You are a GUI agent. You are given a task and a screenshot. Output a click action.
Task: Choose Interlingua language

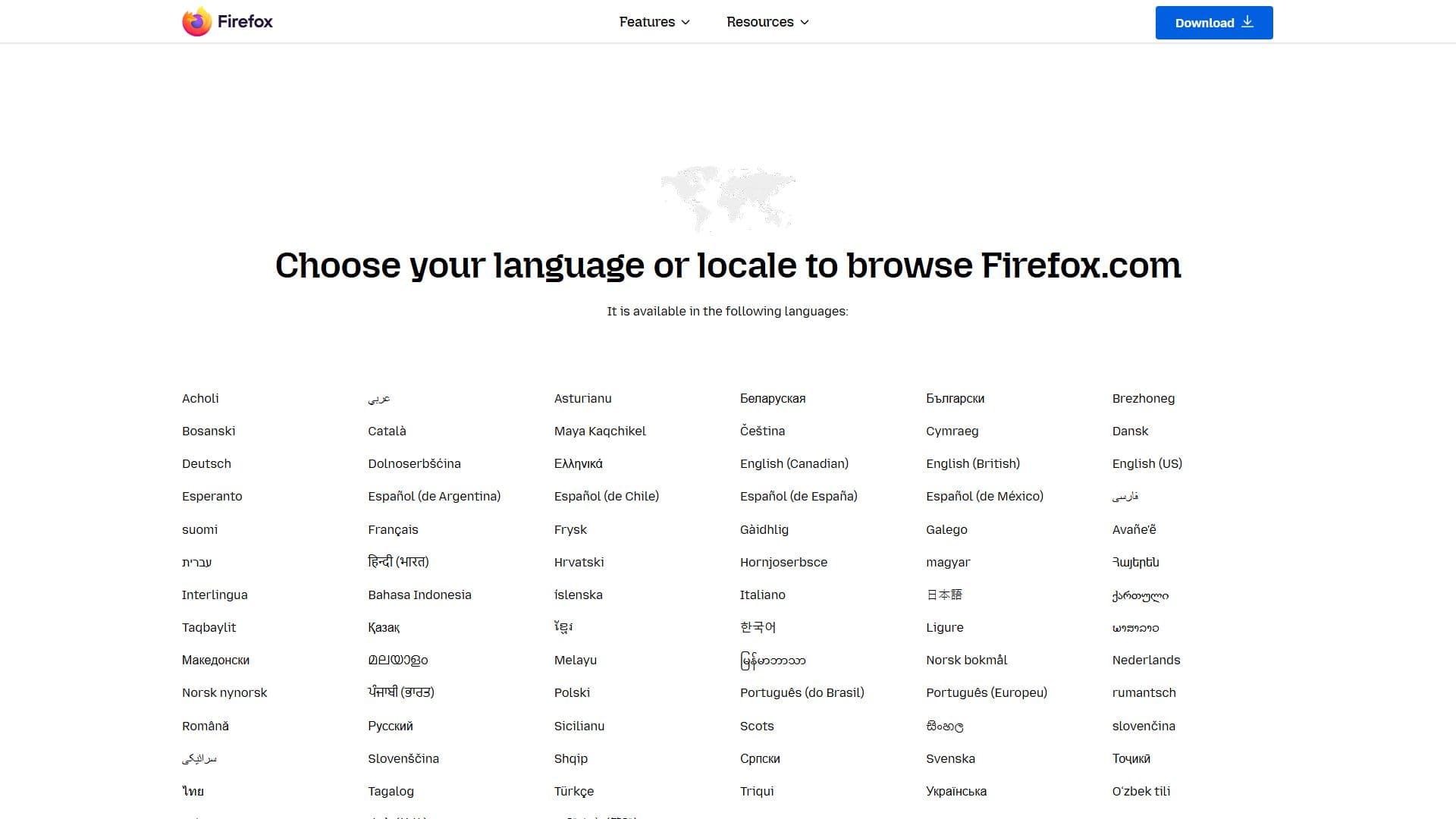pos(215,595)
